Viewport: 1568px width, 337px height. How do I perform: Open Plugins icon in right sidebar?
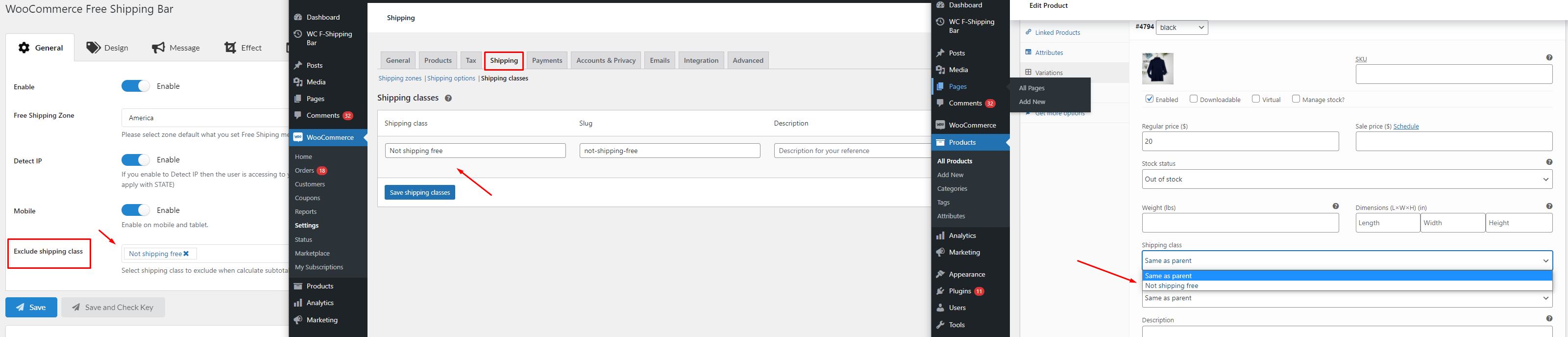[x=940, y=291]
